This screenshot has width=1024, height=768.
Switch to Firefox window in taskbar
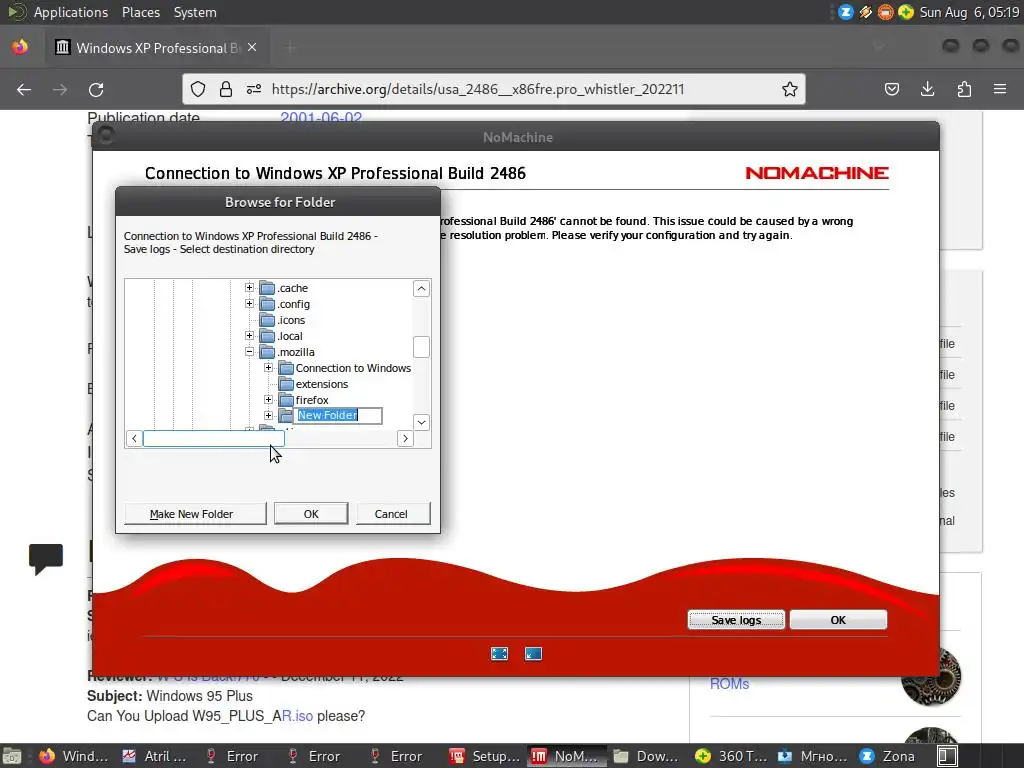(x=73, y=756)
